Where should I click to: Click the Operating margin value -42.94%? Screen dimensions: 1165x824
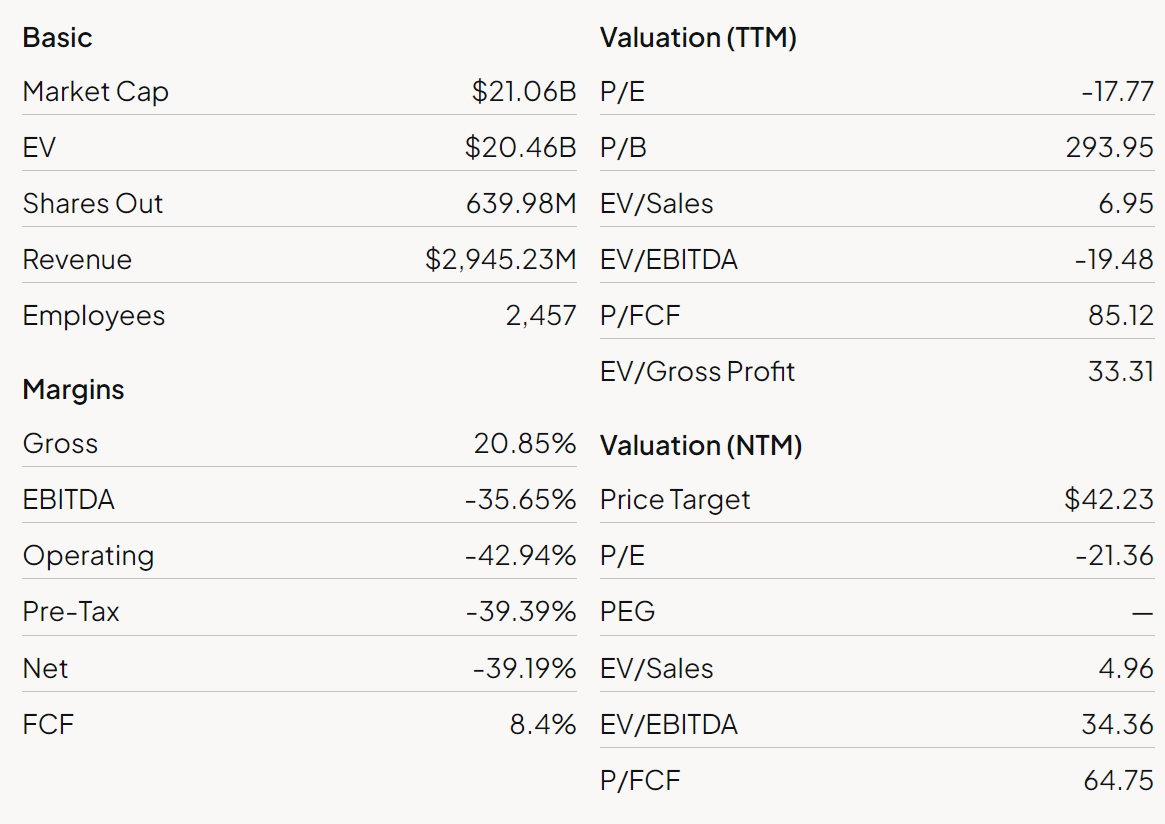(x=520, y=556)
